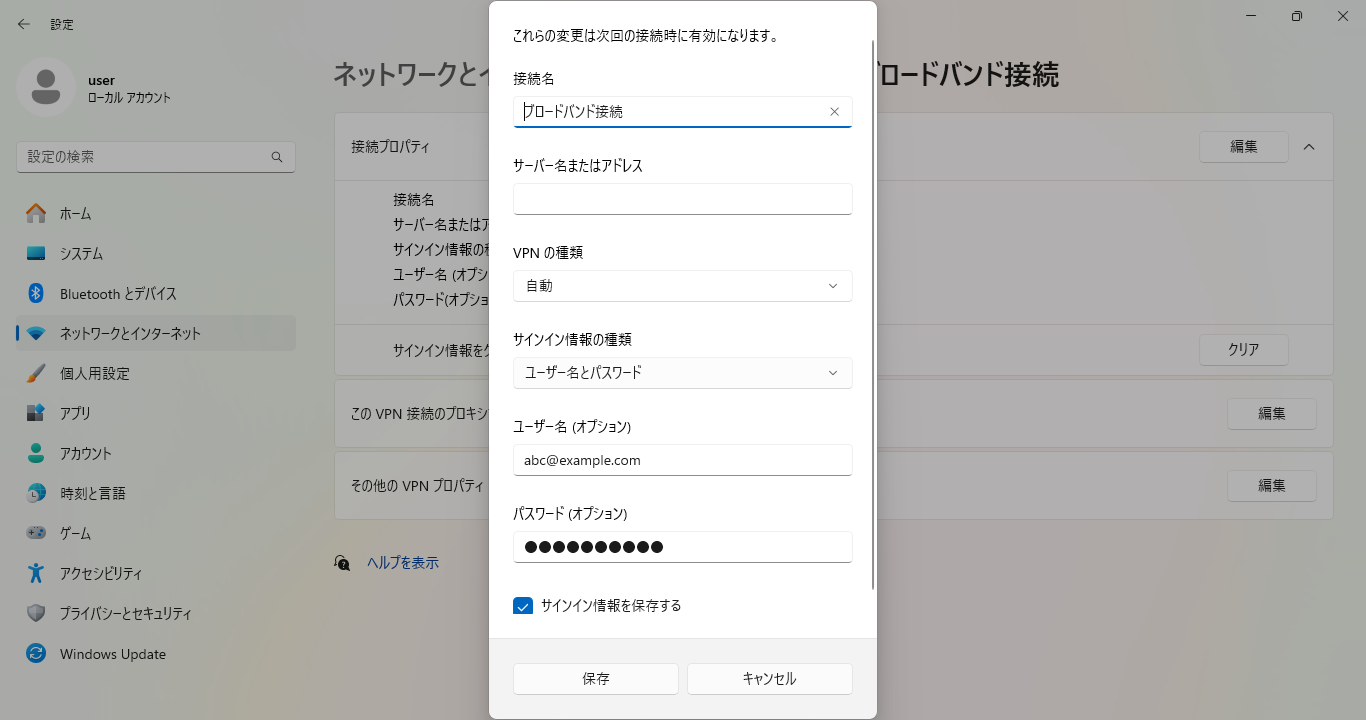1366x720 pixels.
Task: Click the ヘルプを表示 link
Action: pyautogui.click(x=402, y=563)
